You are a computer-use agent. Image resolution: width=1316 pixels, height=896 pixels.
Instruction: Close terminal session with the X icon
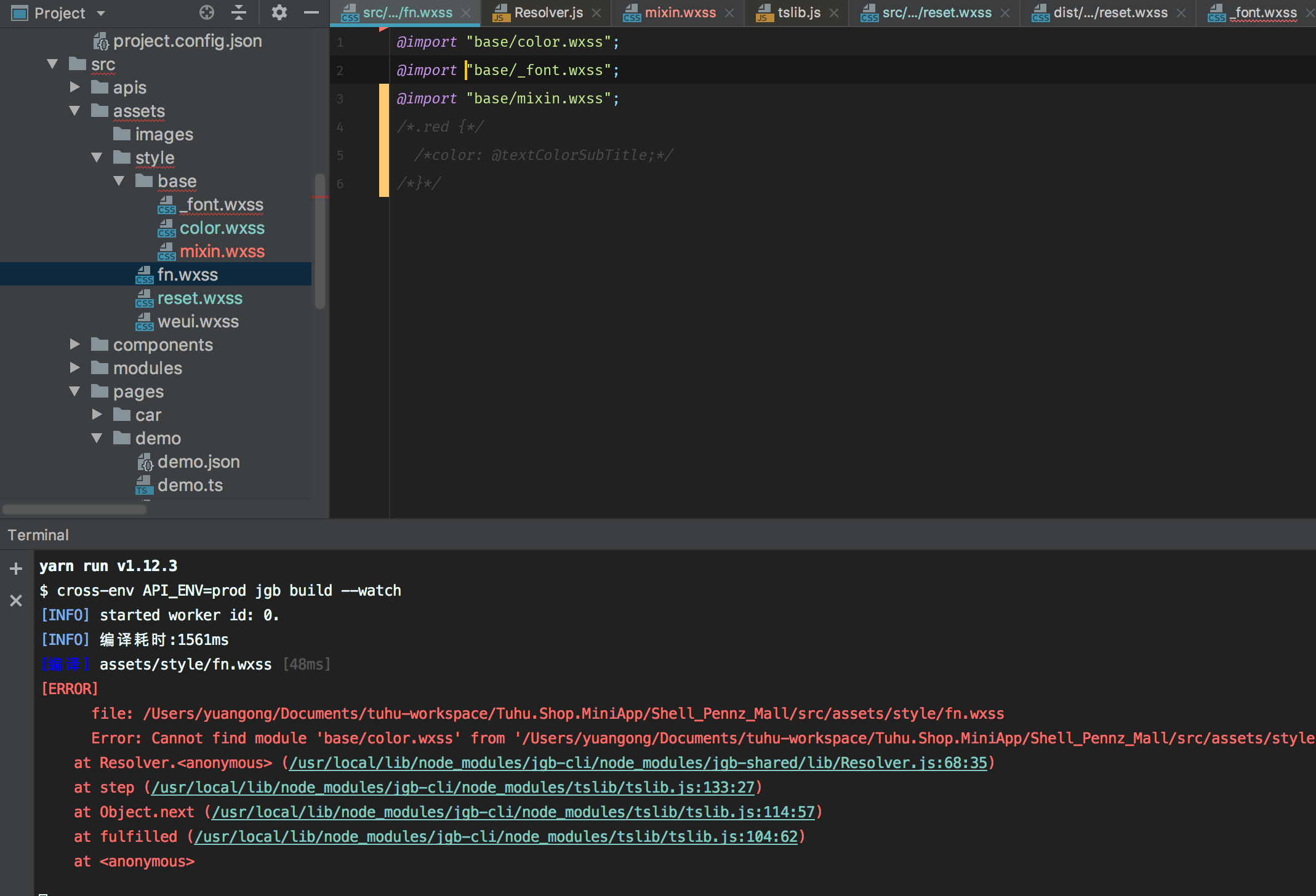tap(15, 600)
